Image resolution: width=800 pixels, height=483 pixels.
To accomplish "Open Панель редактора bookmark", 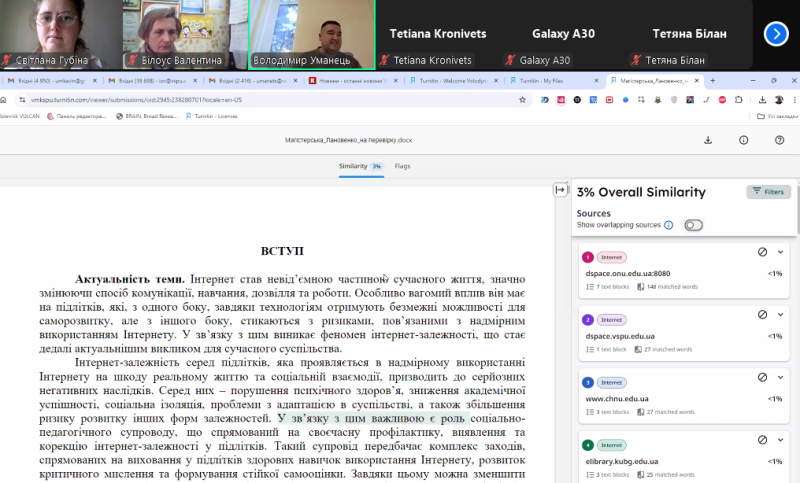I will click(x=77, y=116).
